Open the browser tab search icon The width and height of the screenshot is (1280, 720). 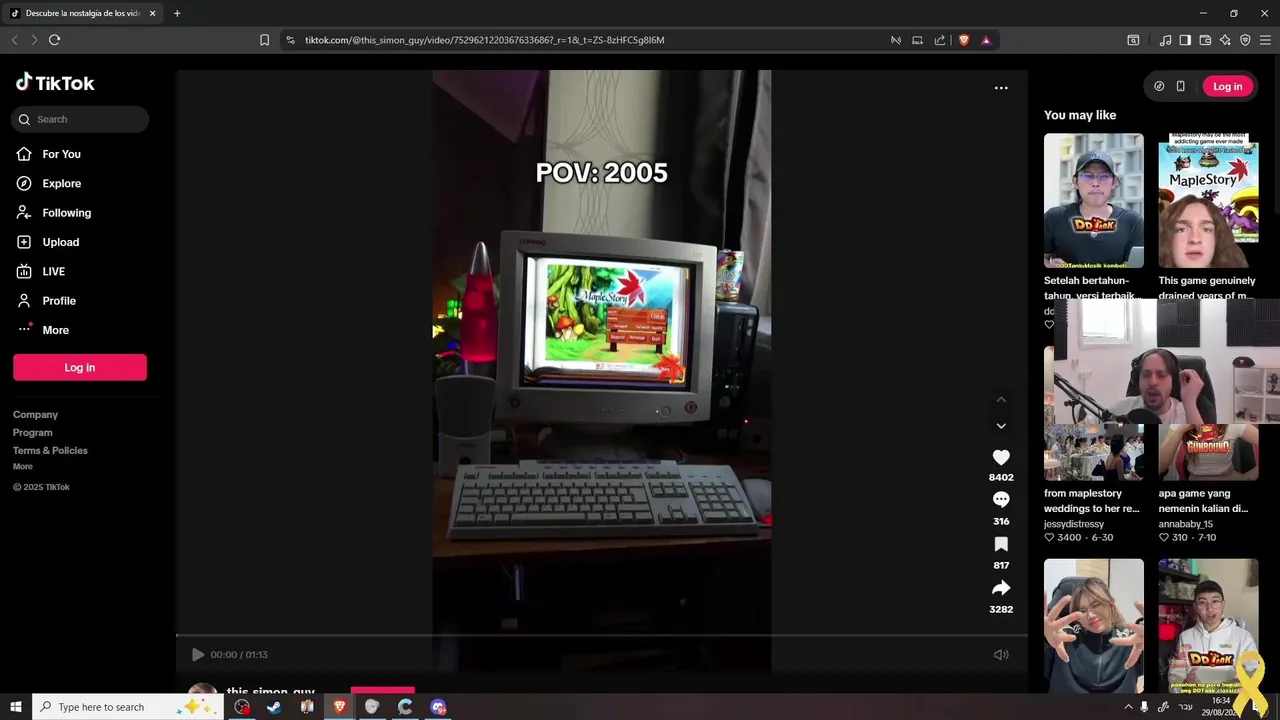(1133, 40)
